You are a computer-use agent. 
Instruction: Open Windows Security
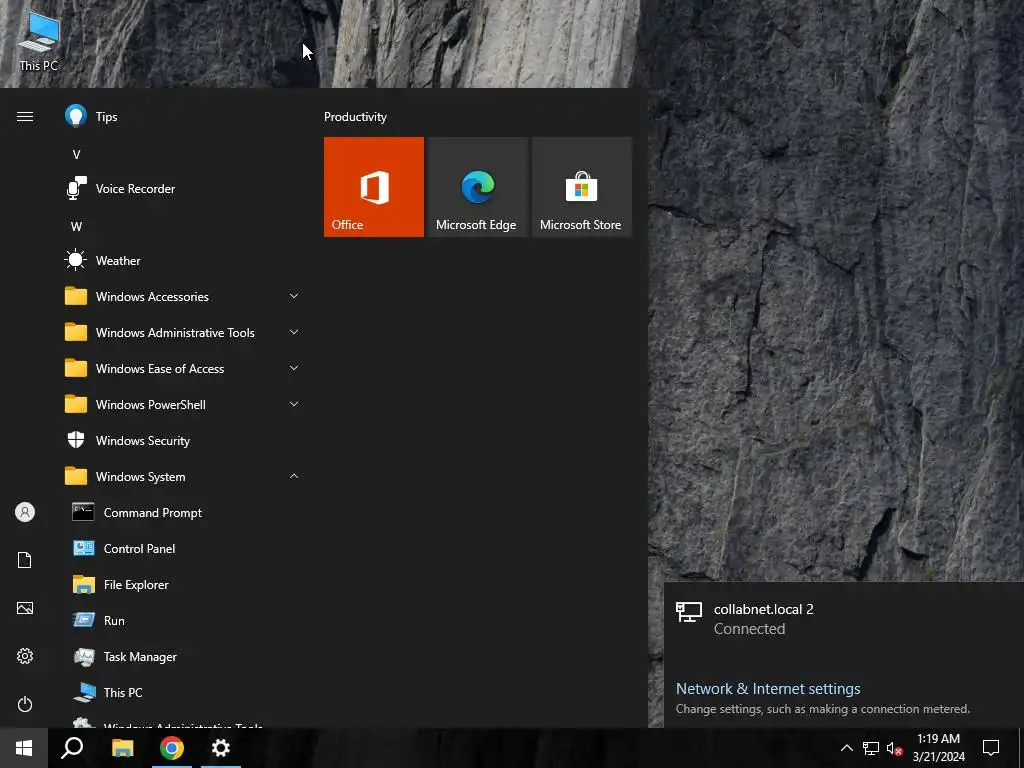[183, 441]
